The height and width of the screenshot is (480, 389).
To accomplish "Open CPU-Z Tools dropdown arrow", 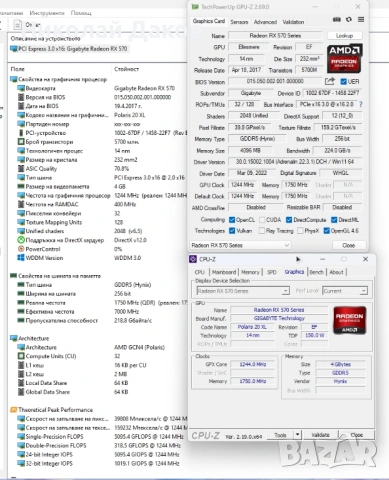I will pyautogui.click(x=297, y=435).
